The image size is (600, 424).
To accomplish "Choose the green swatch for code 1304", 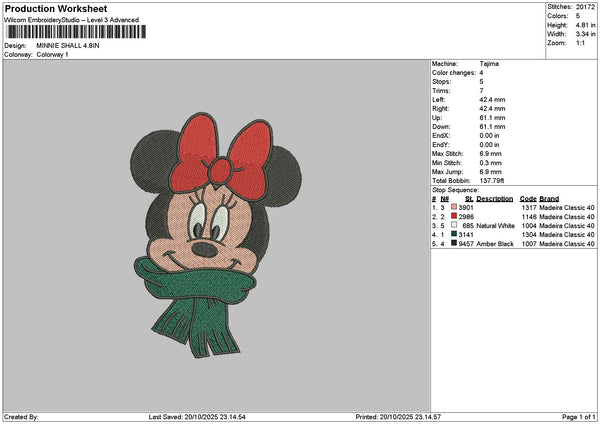I will (455, 234).
